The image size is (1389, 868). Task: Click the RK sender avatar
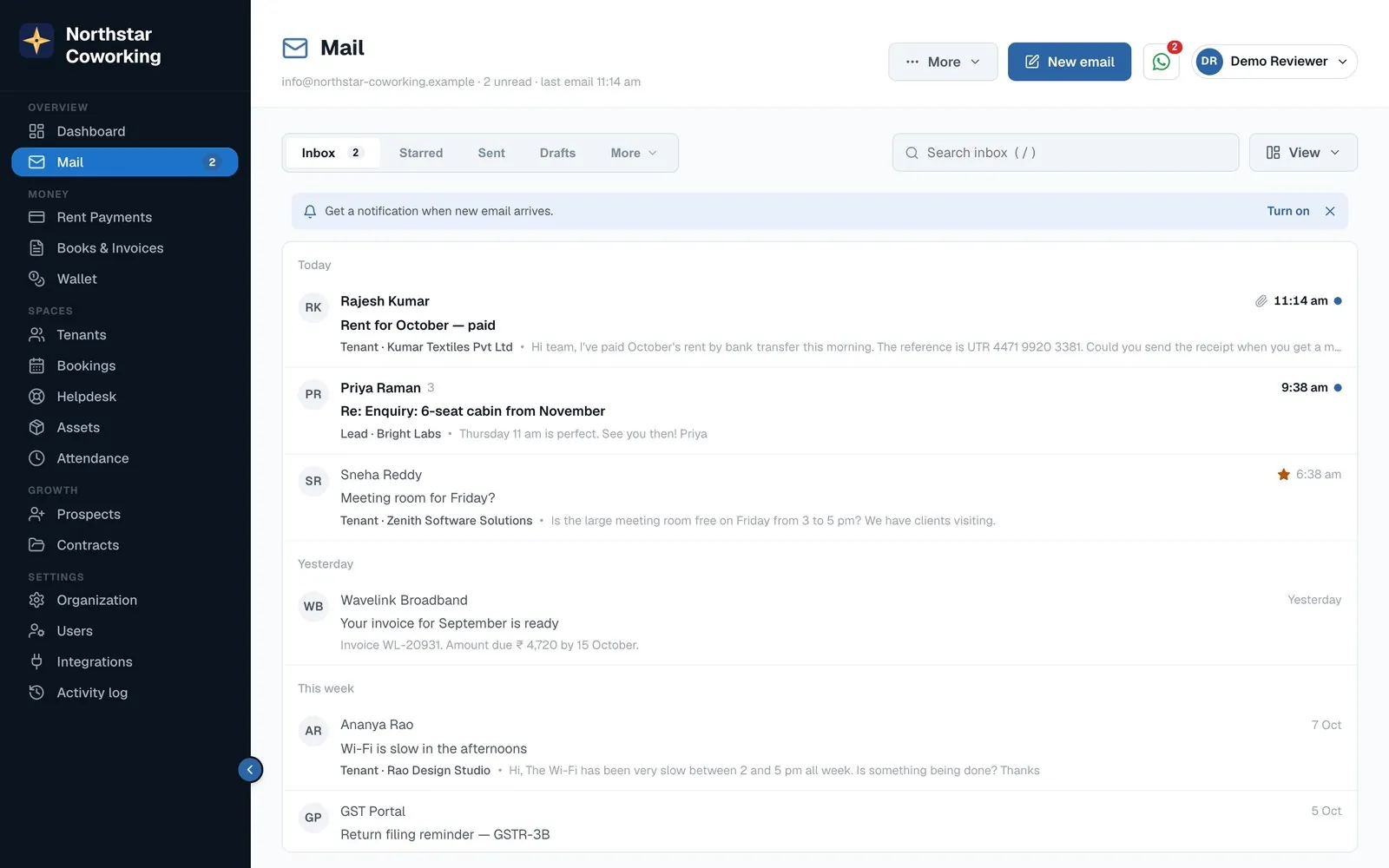pos(313,307)
